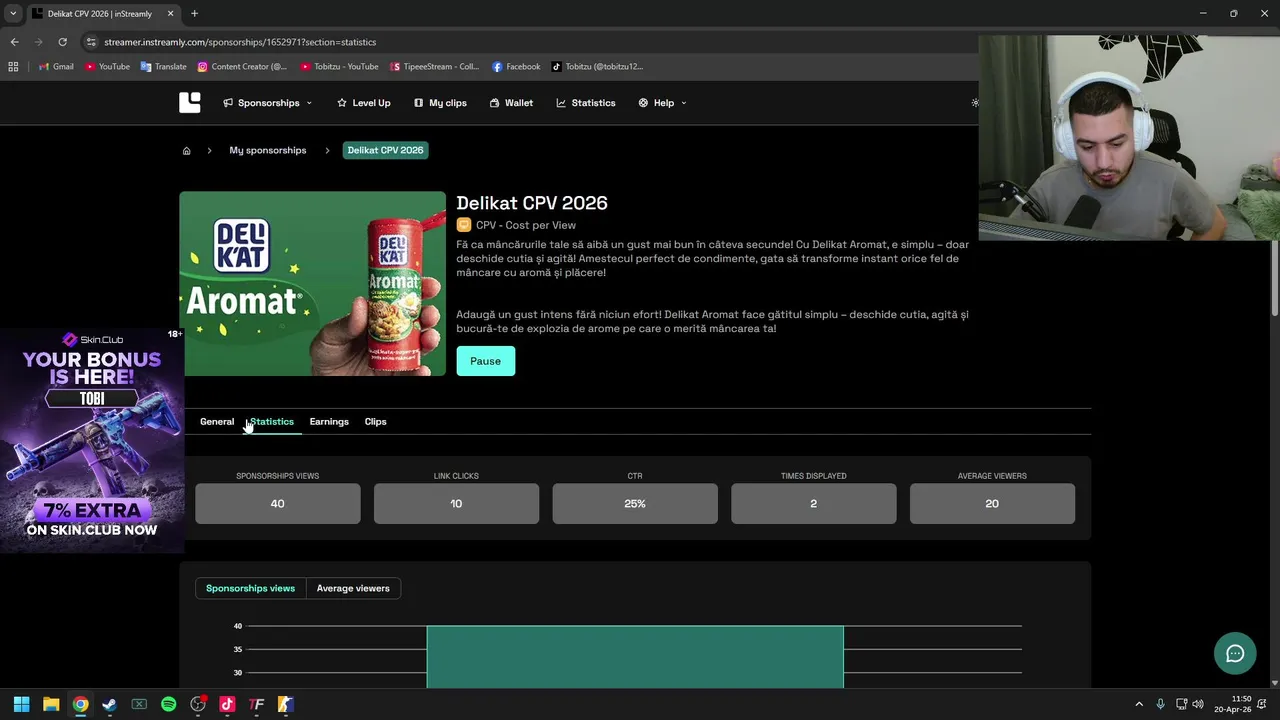Screen dimensions: 1280x720
Task: Click the Link clicks value 10
Action: coord(456,504)
